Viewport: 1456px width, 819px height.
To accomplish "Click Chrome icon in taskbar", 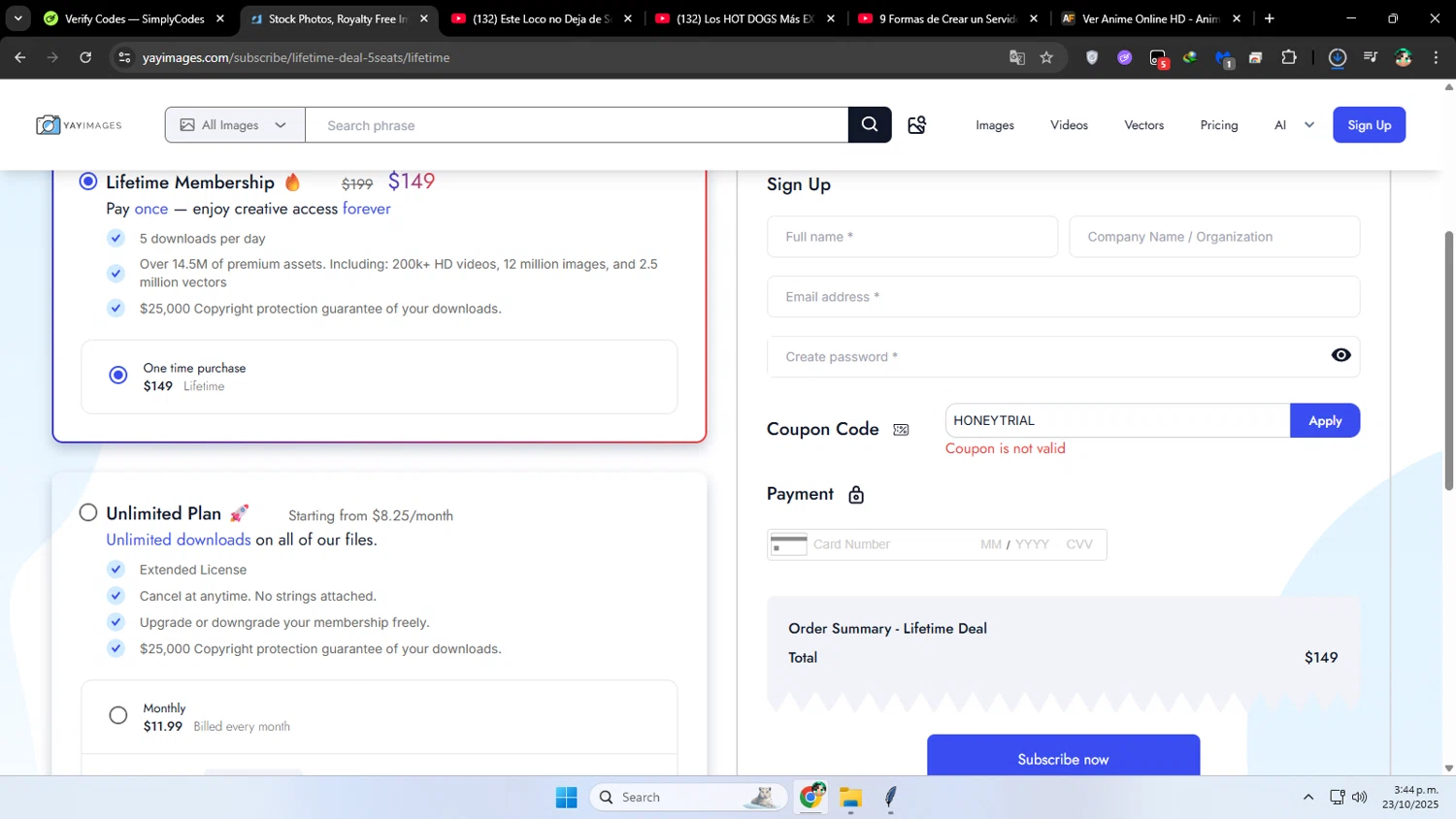I will (811, 797).
